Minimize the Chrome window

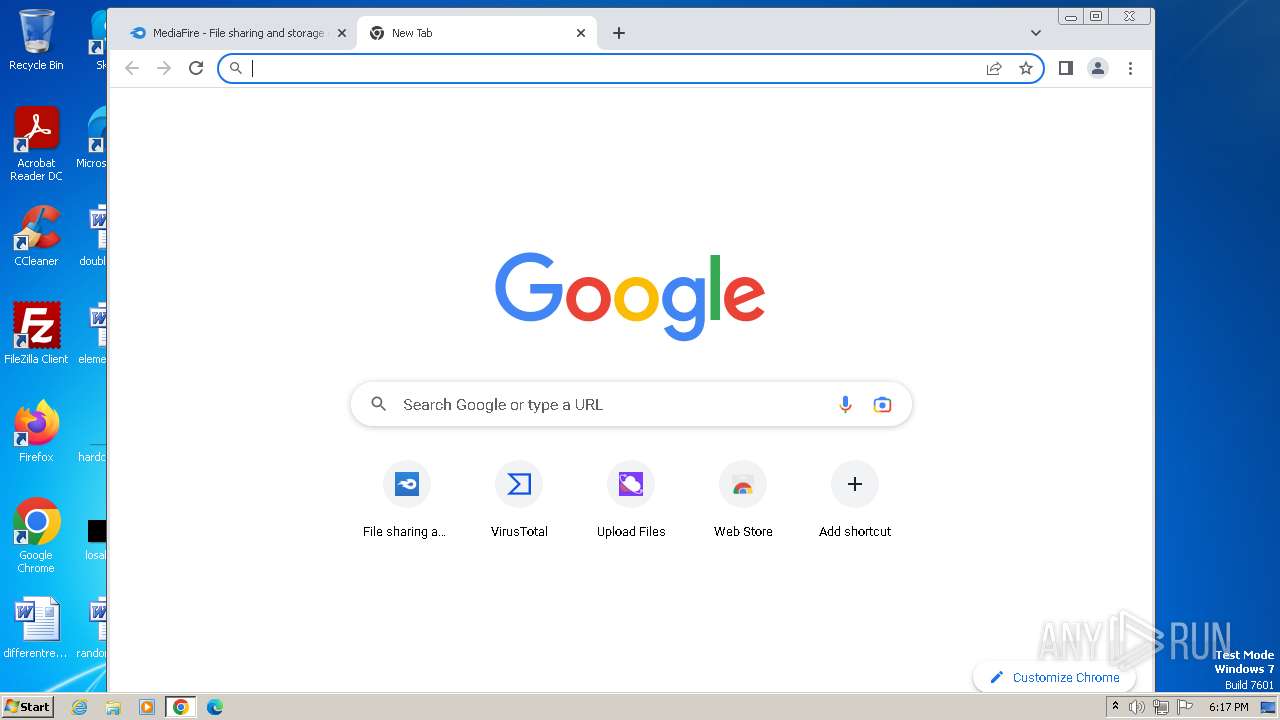1071,16
